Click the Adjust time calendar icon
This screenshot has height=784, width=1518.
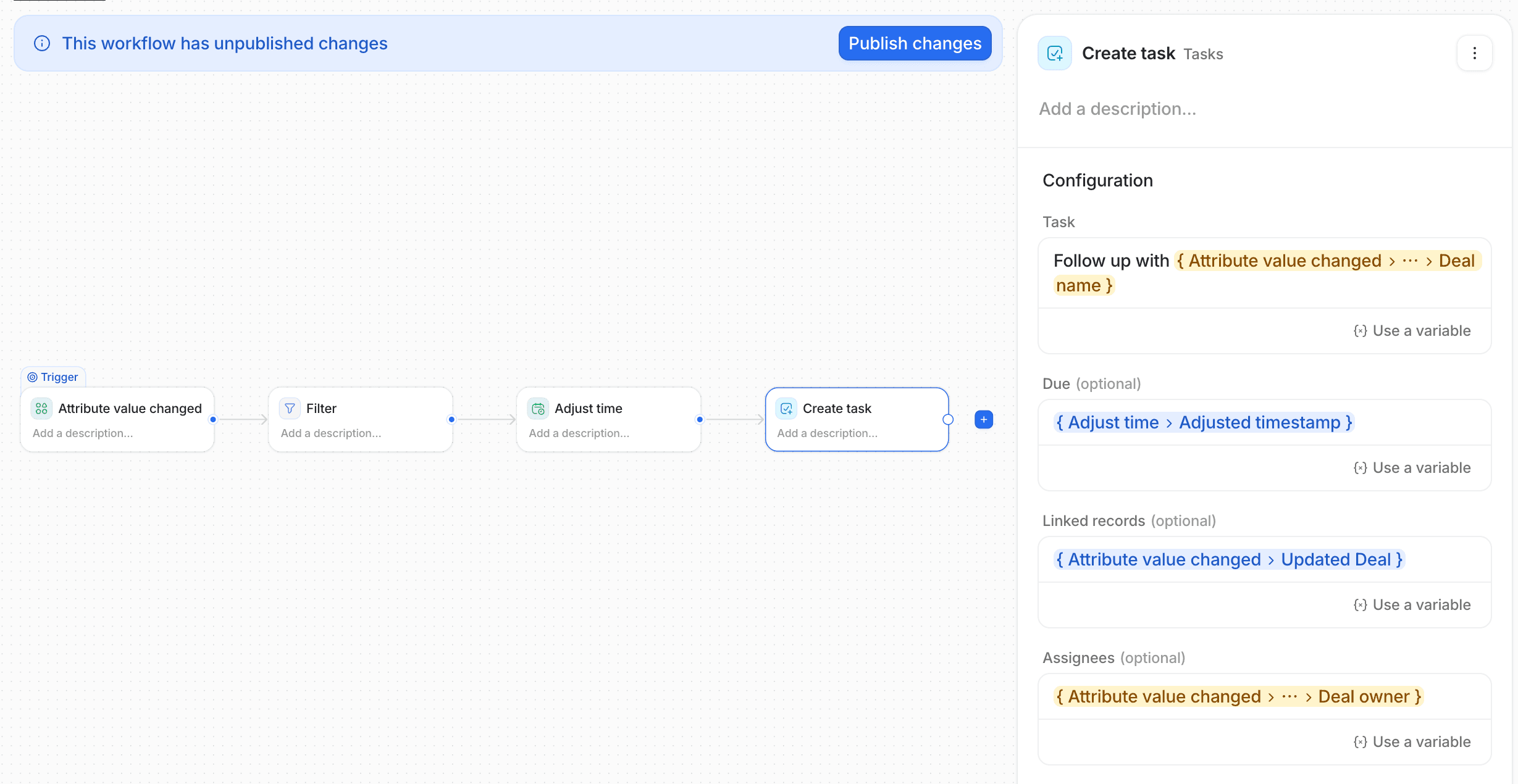click(x=538, y=409)
